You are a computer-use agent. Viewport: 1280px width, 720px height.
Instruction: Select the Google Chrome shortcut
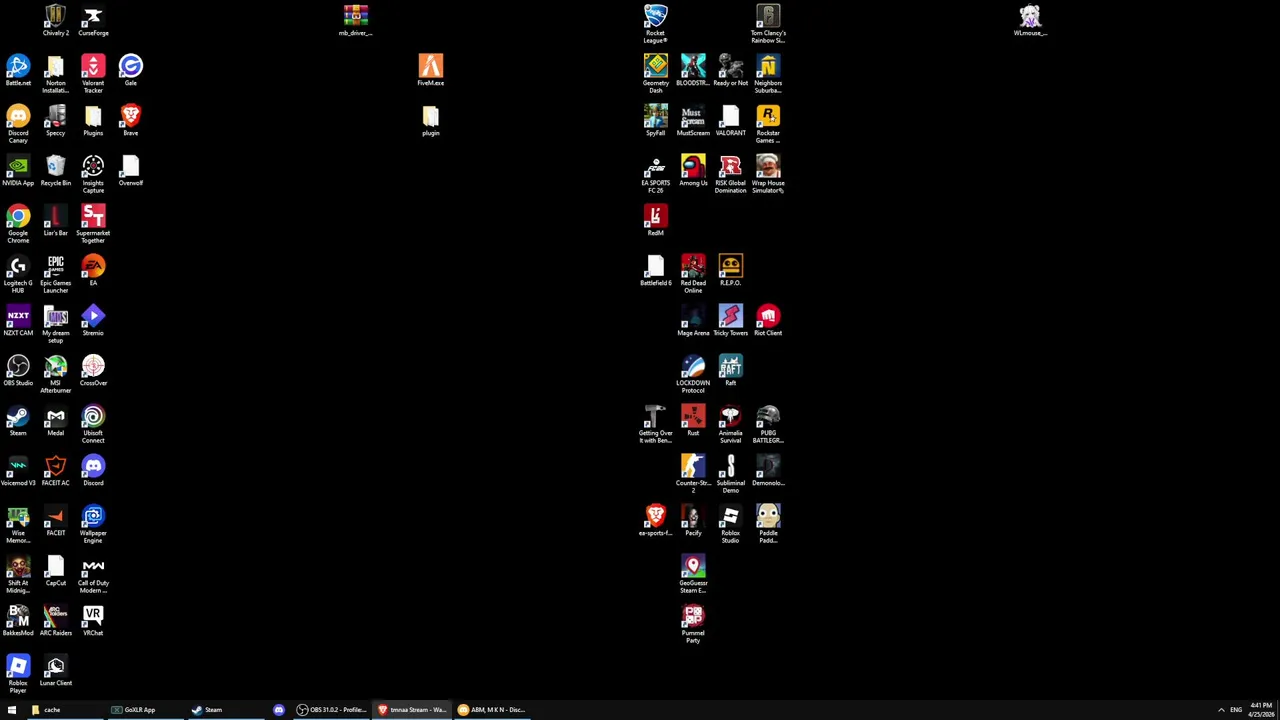click(18, 223)
